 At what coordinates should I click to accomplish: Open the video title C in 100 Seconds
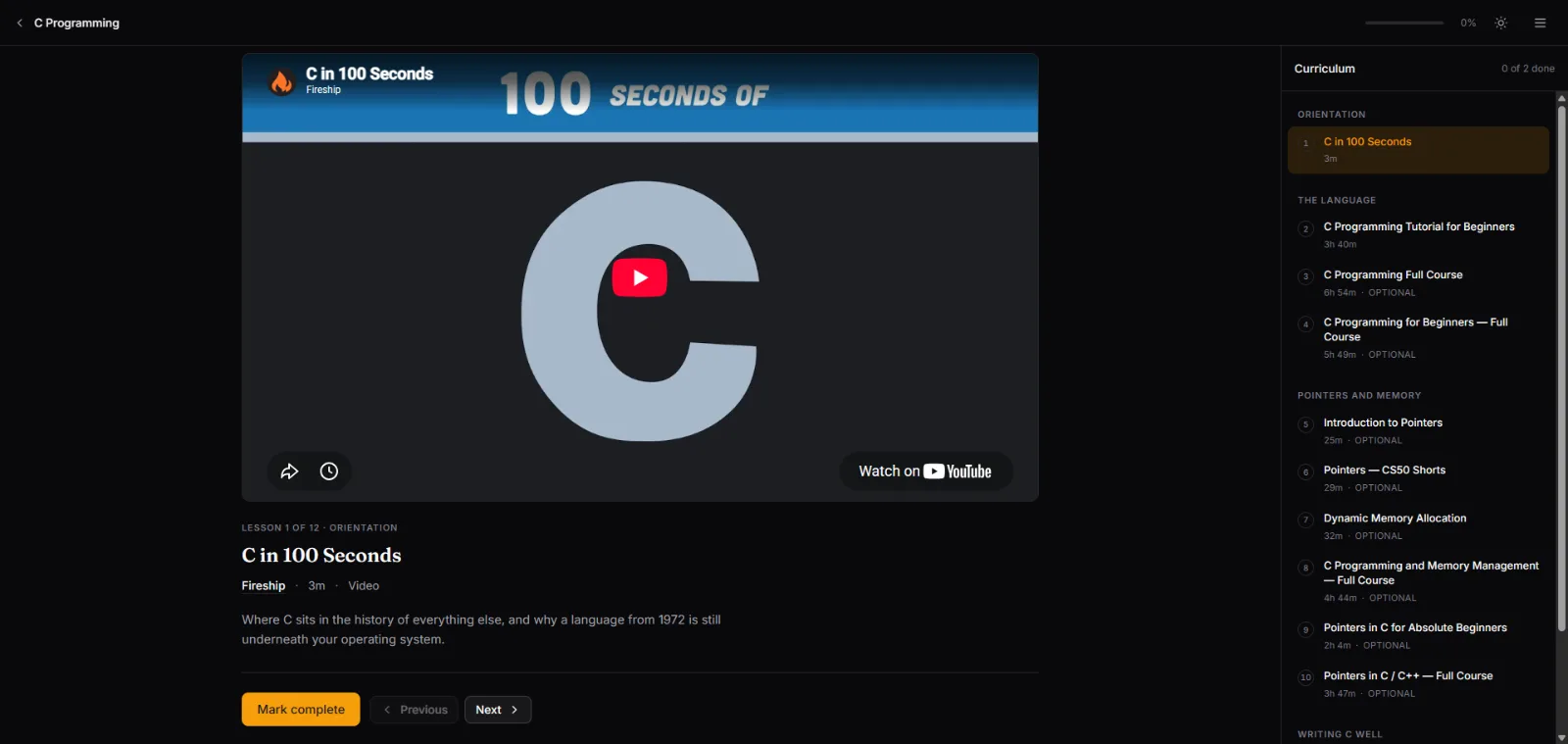click(x=369, y=74)
